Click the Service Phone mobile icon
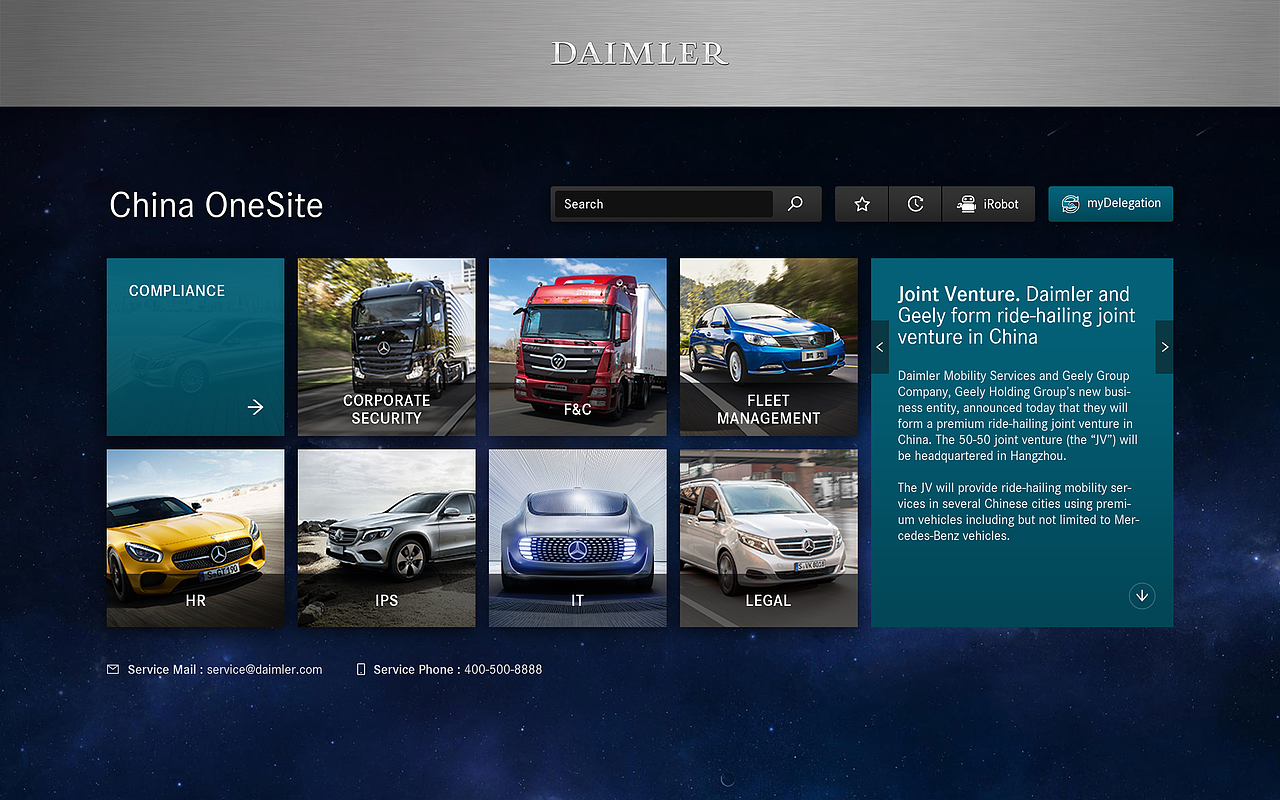Viewport: 1280px width, 800px height. click(x=361, y=669)
